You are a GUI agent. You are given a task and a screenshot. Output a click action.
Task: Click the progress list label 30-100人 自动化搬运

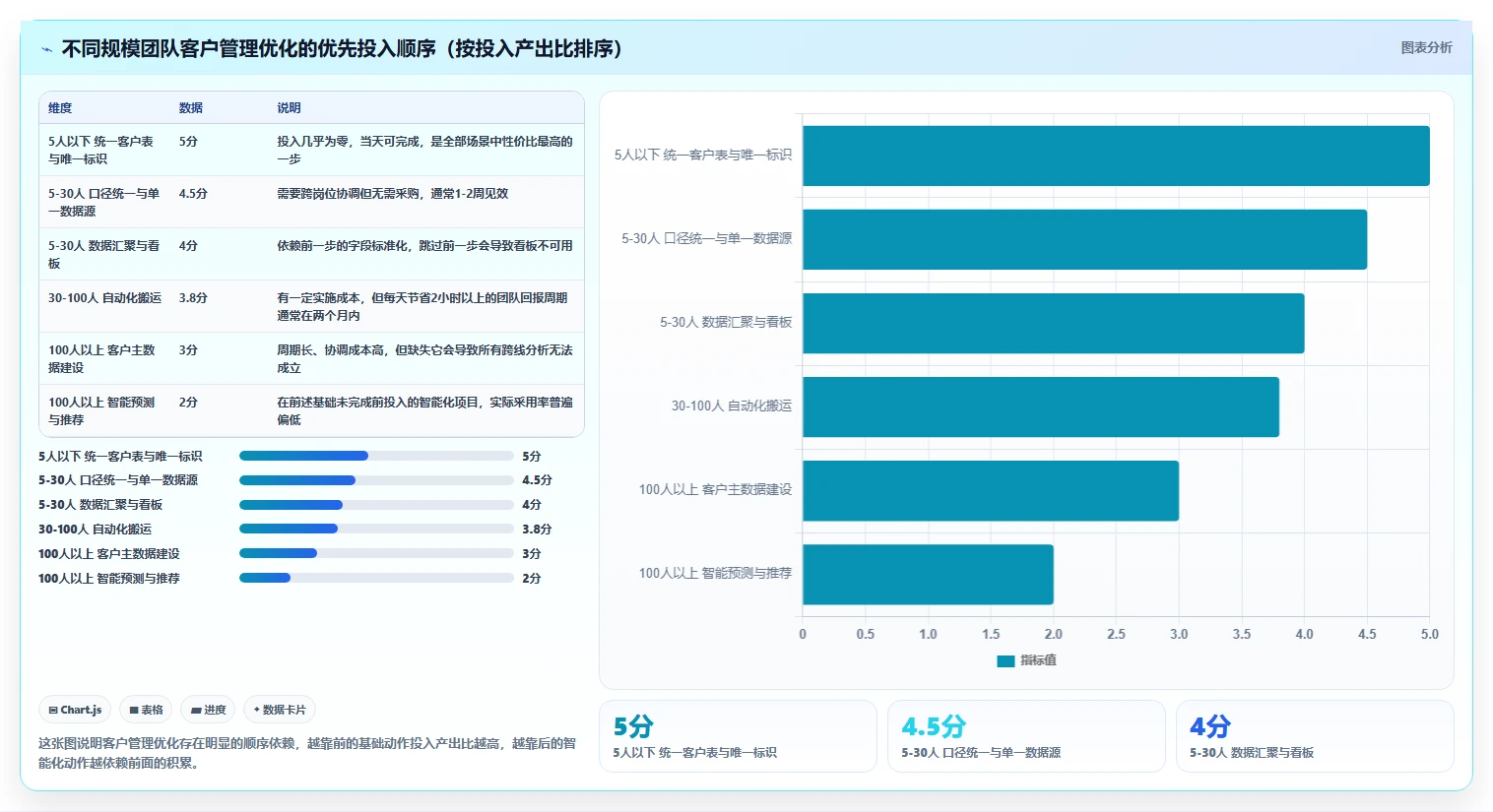click(x=95, y=529)
